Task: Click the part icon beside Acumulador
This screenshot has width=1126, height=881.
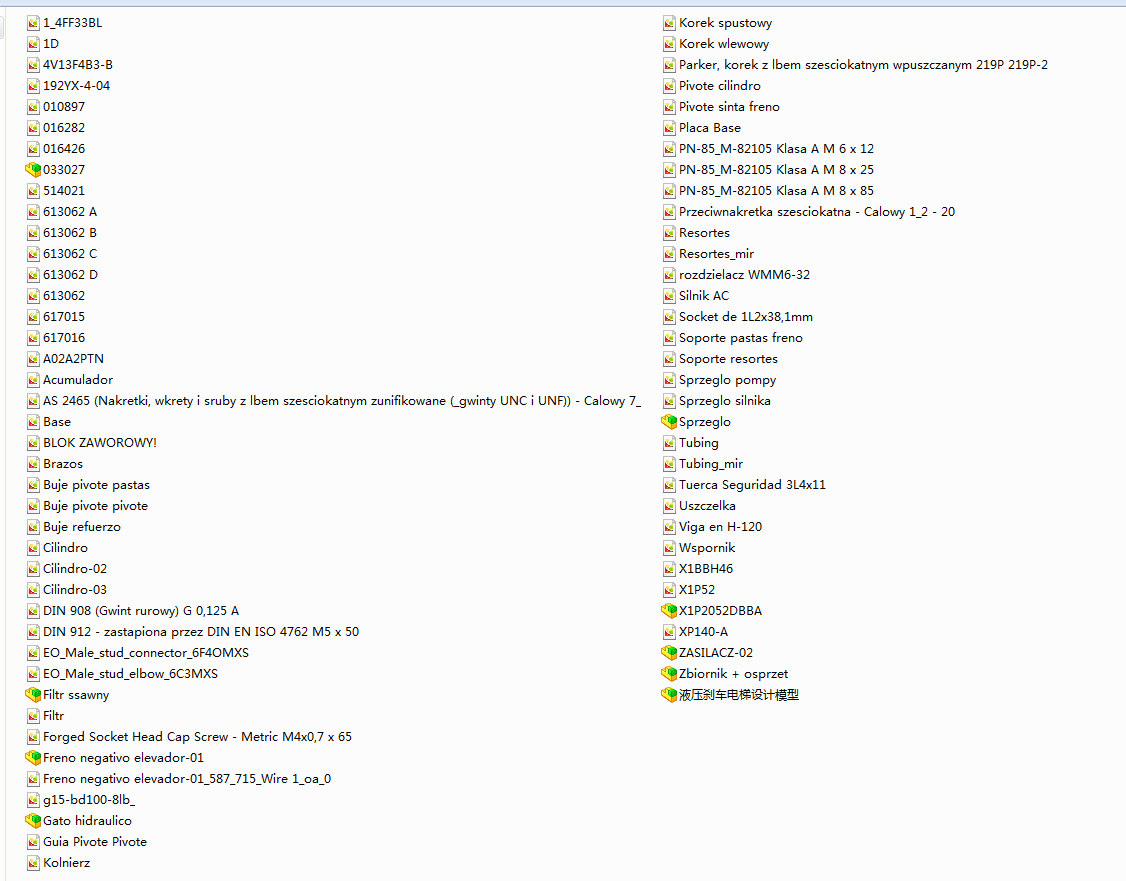Action: [33, 380]
